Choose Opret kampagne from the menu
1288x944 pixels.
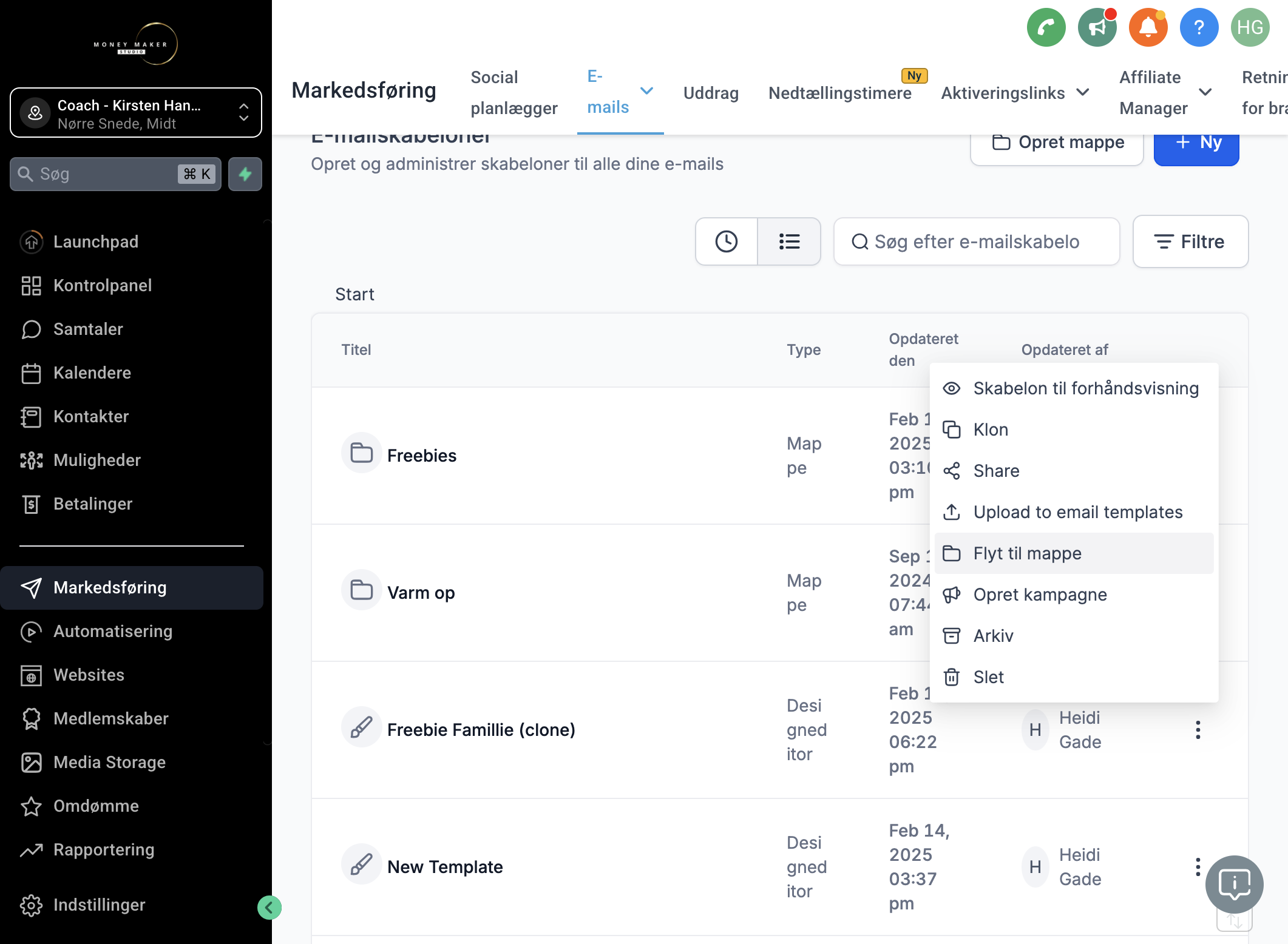click(x=1074, y=595)
